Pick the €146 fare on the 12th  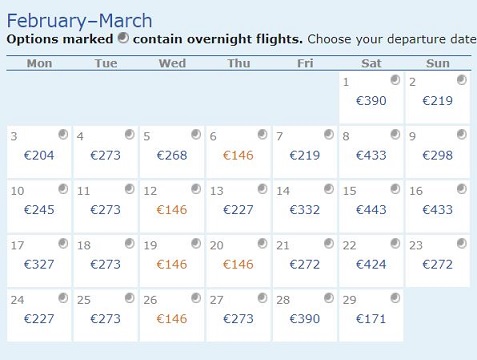pyautogui.click(x=172, y=210)
